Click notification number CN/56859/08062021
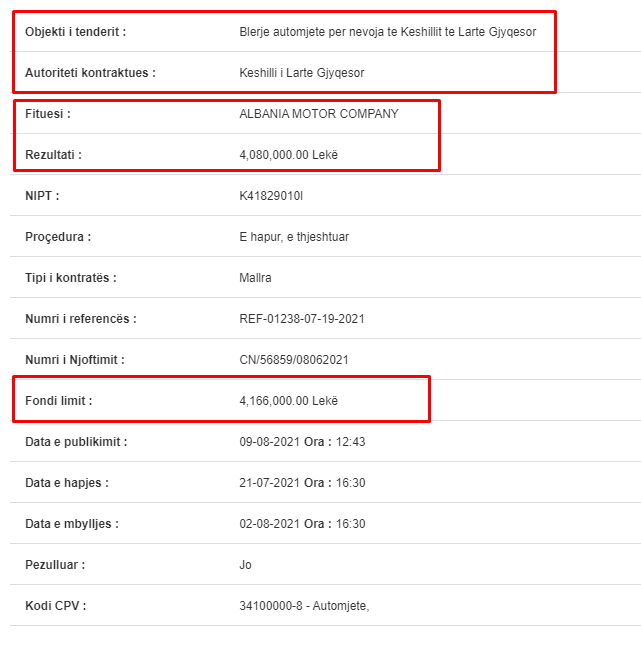 (x=294, y=360)
